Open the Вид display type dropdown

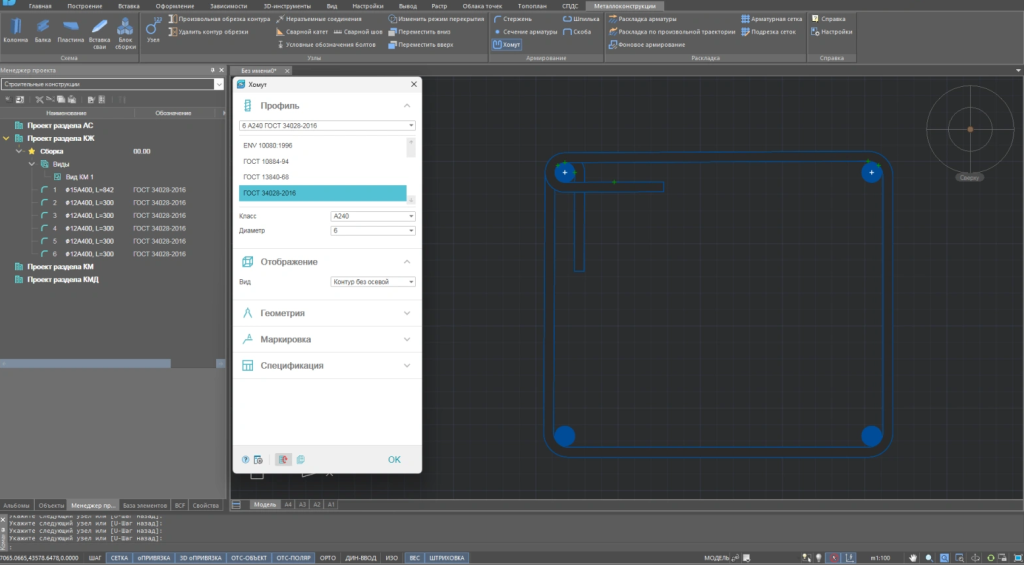[372, 282]
